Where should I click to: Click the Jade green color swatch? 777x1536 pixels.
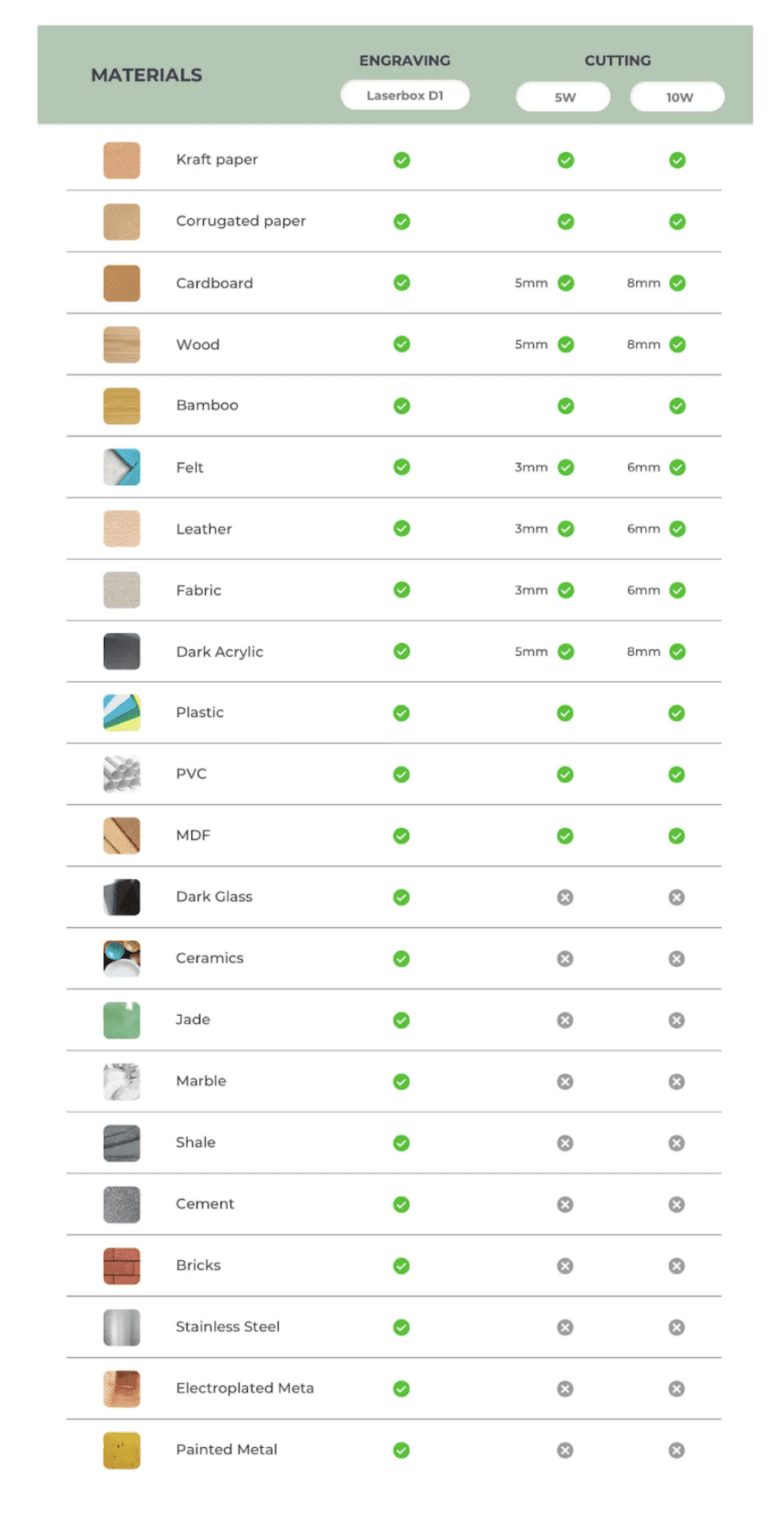[x=121, y=1020]
